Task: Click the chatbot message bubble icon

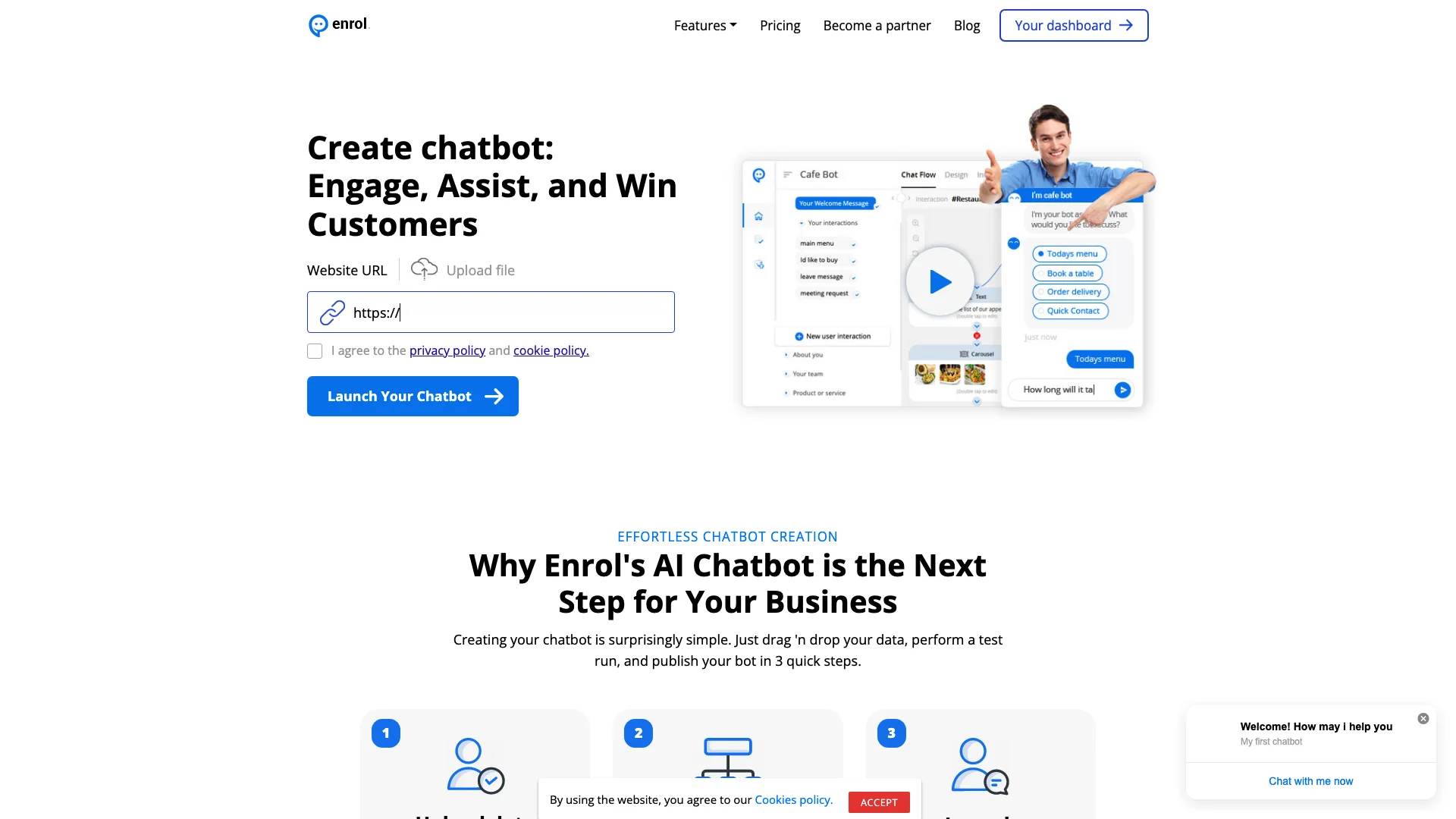Action: click(316, 24)
